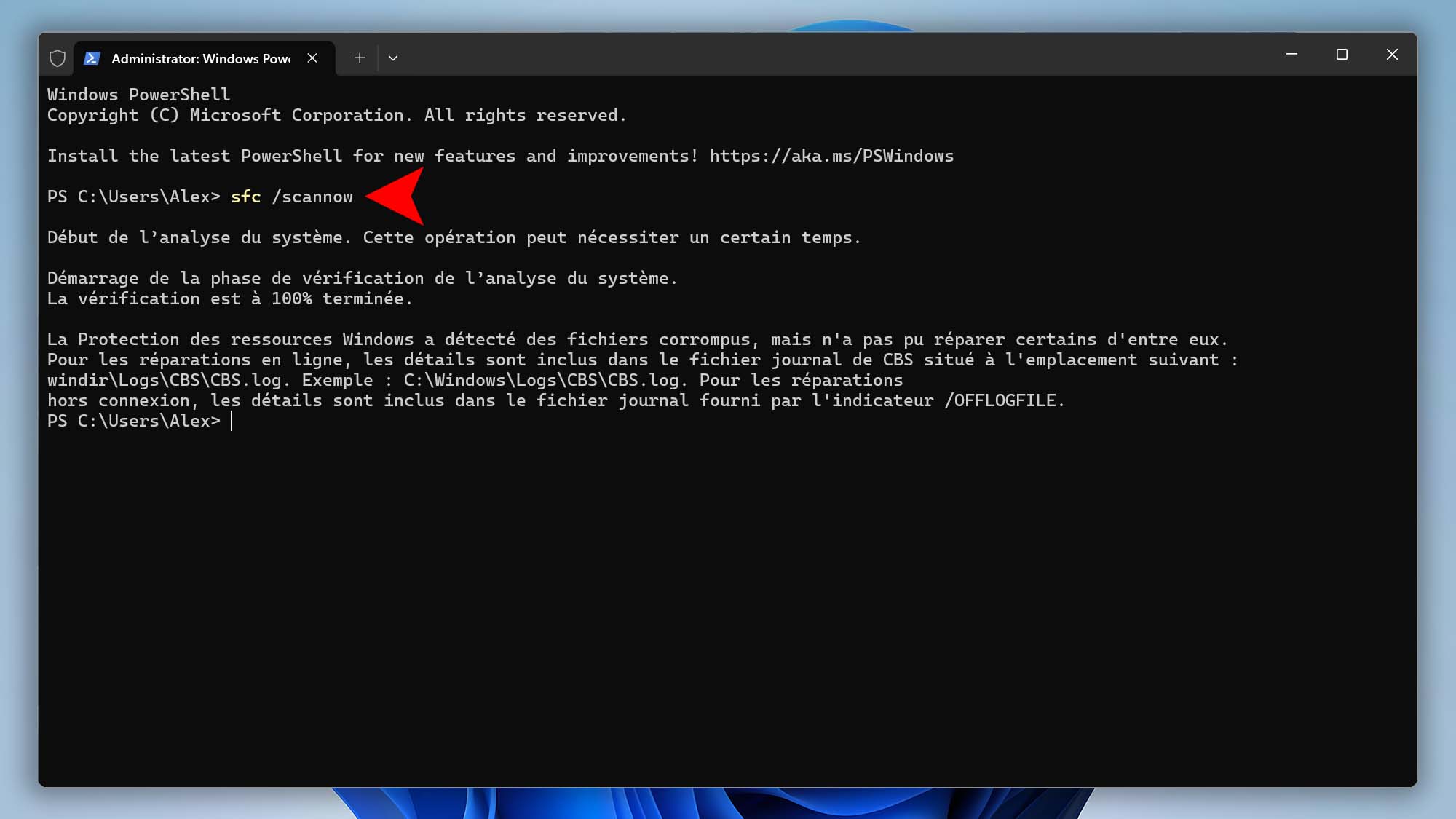Minimize the Terminal window
This screenshot has height=819, width=1456.
click(x=1291, y=55)
